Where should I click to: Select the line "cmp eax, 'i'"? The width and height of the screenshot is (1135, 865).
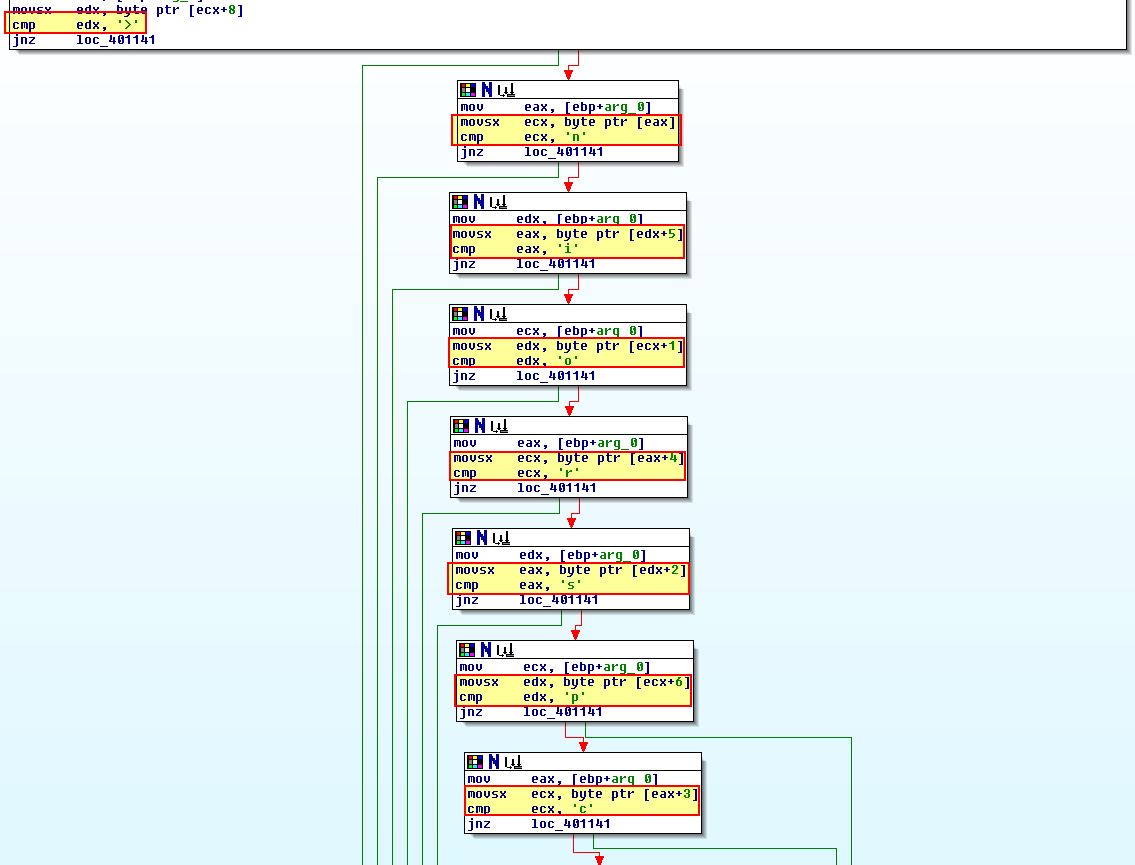(516, 250)
